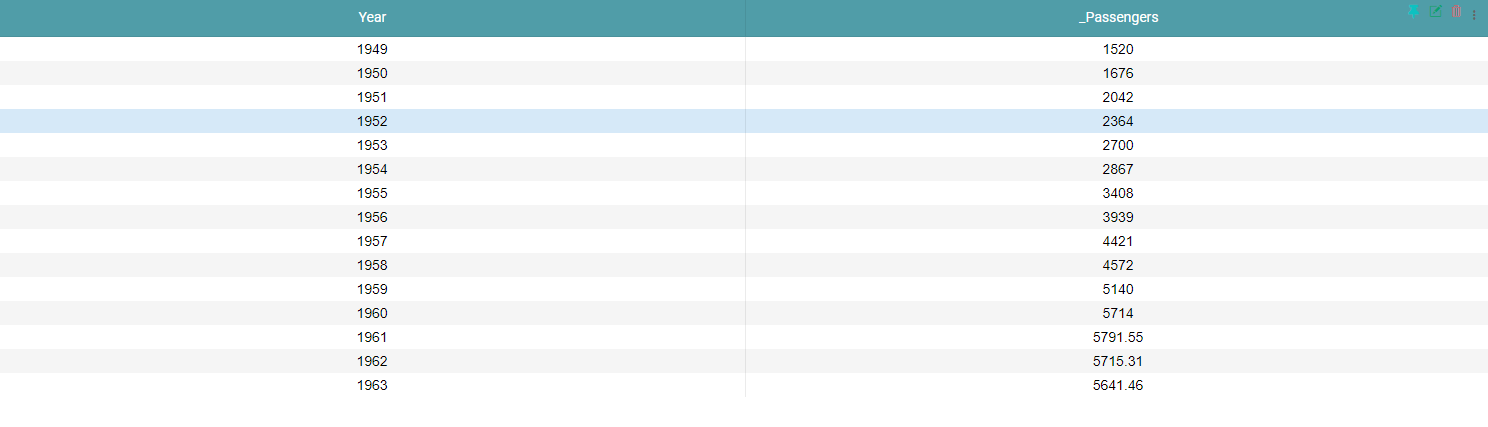Screen dimensions: 1488x427
Task: Select the cell with value 1520
Action: tap(1118, 49)
